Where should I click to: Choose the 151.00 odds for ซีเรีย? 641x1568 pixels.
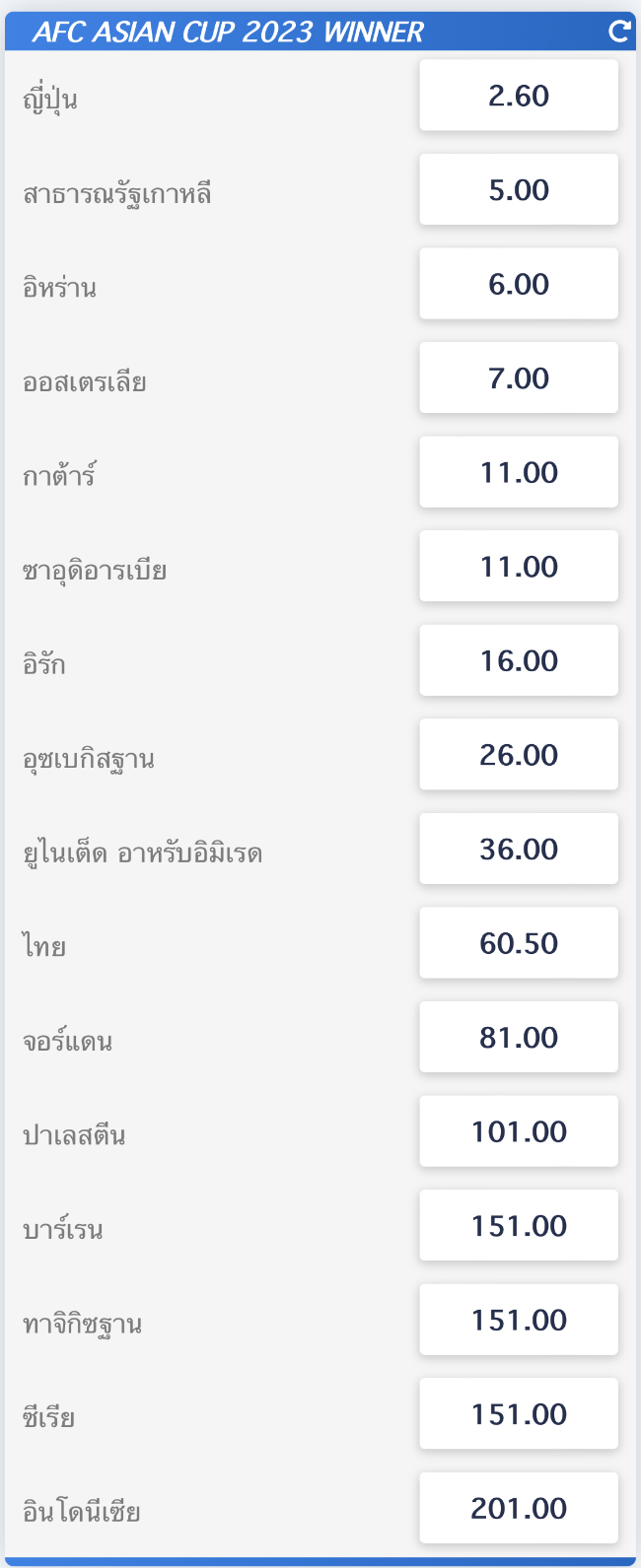[x=519, y=1413]
